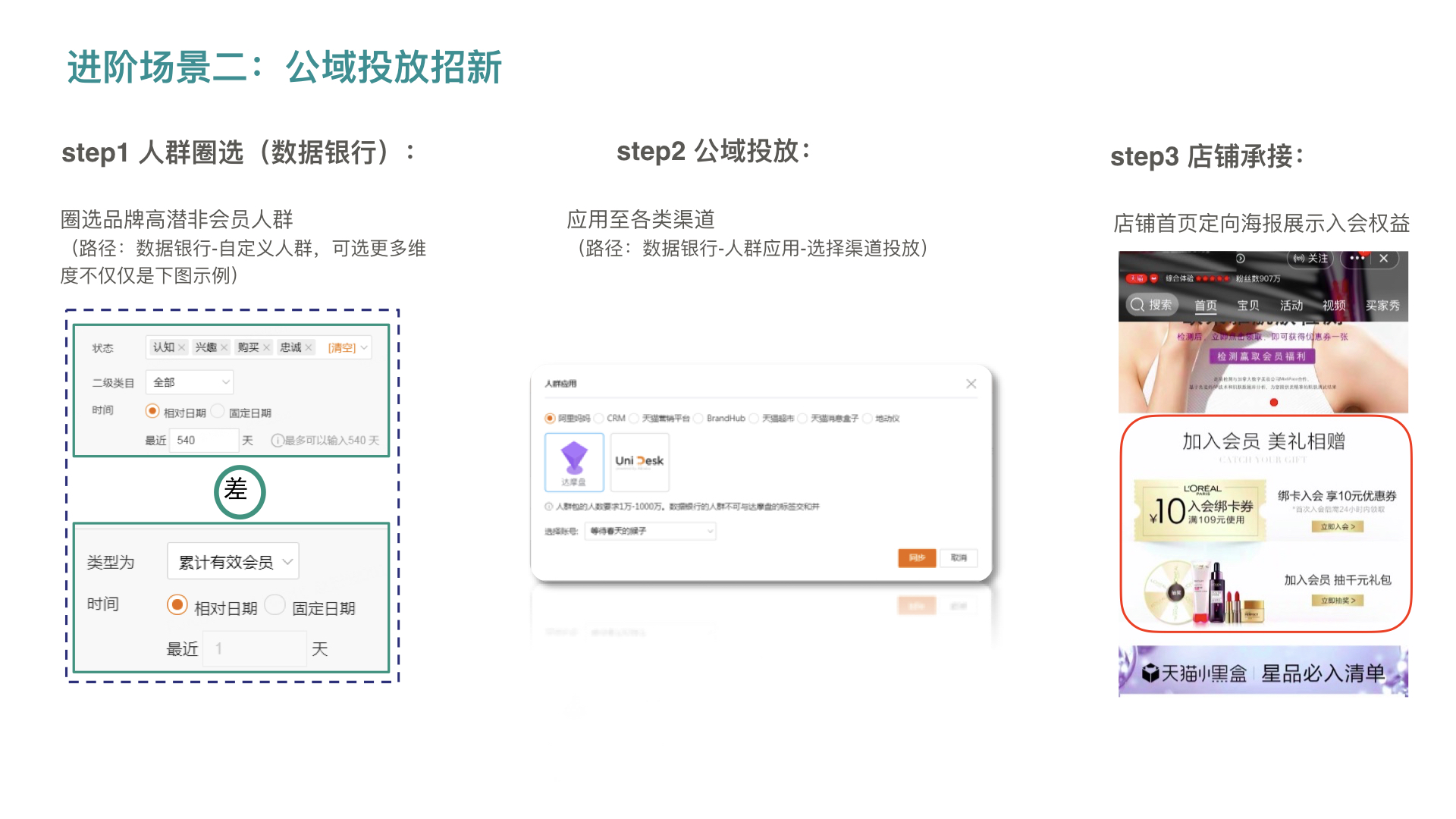Select 相对日期 radio in lower member panel

coord(177,605)
